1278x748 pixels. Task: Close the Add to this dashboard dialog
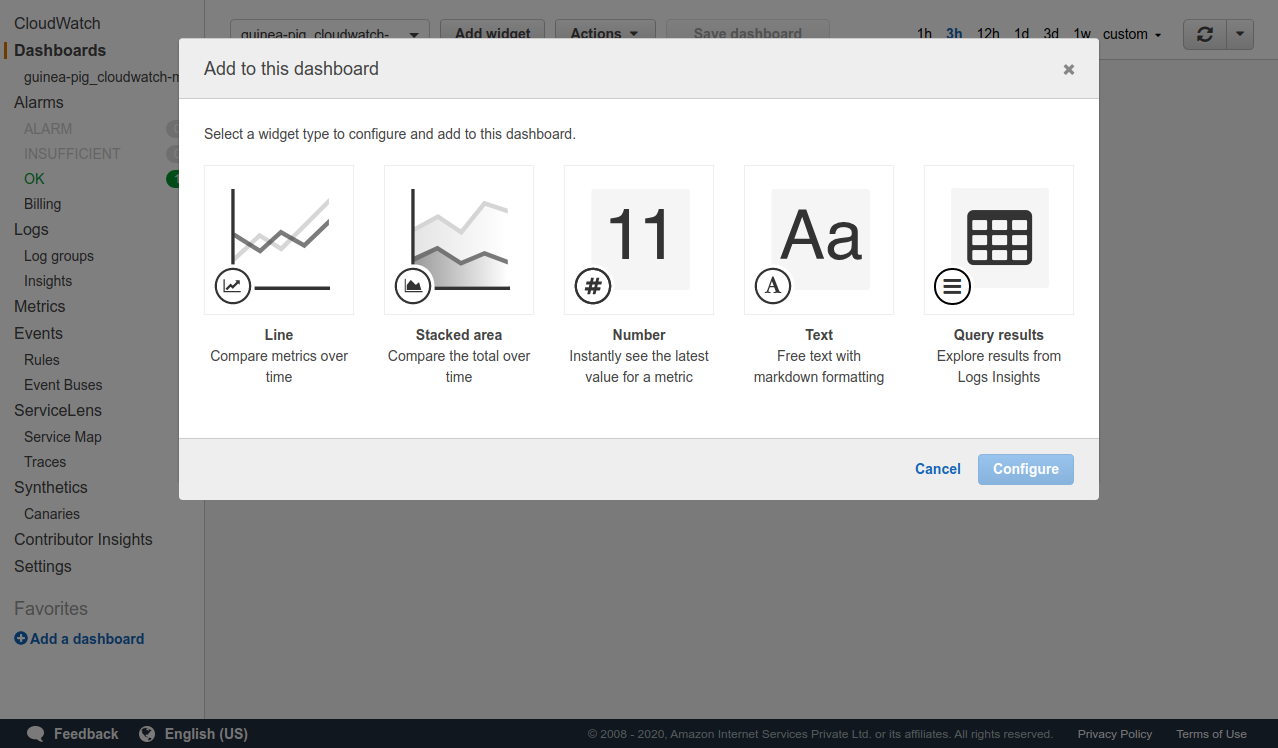1068,69
